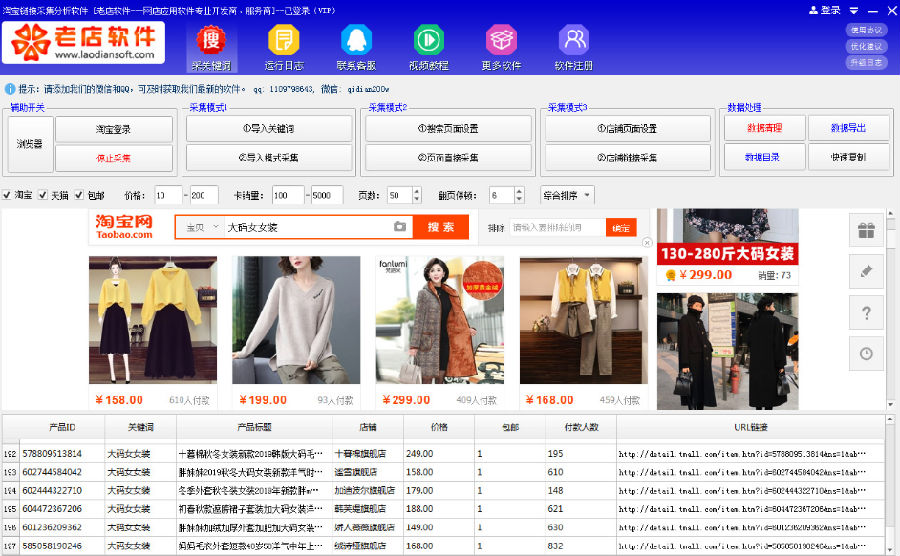900x556 pixels.
Task: Increase the 页数 spinner value
Action: pos(417,191)
